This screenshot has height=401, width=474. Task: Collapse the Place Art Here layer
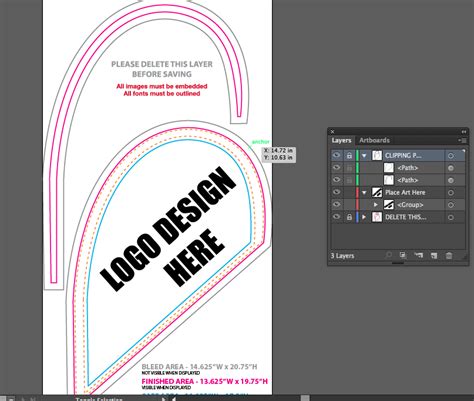[x=364, y=192]
